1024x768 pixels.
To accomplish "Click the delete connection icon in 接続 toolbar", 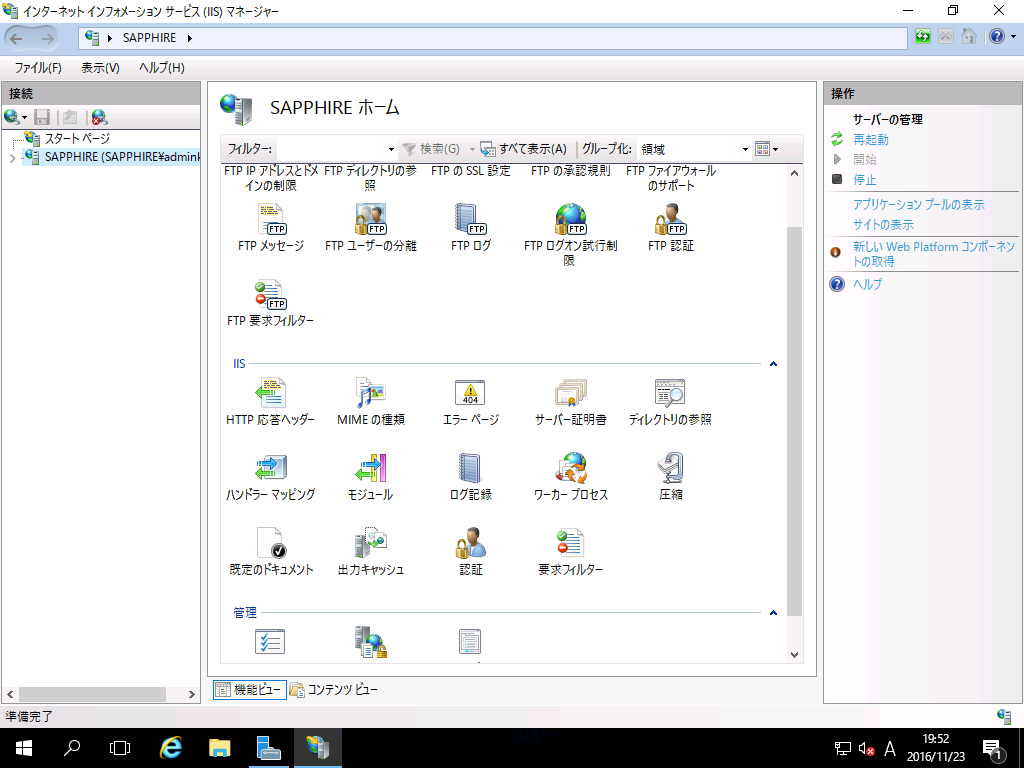I will (99, 118).
